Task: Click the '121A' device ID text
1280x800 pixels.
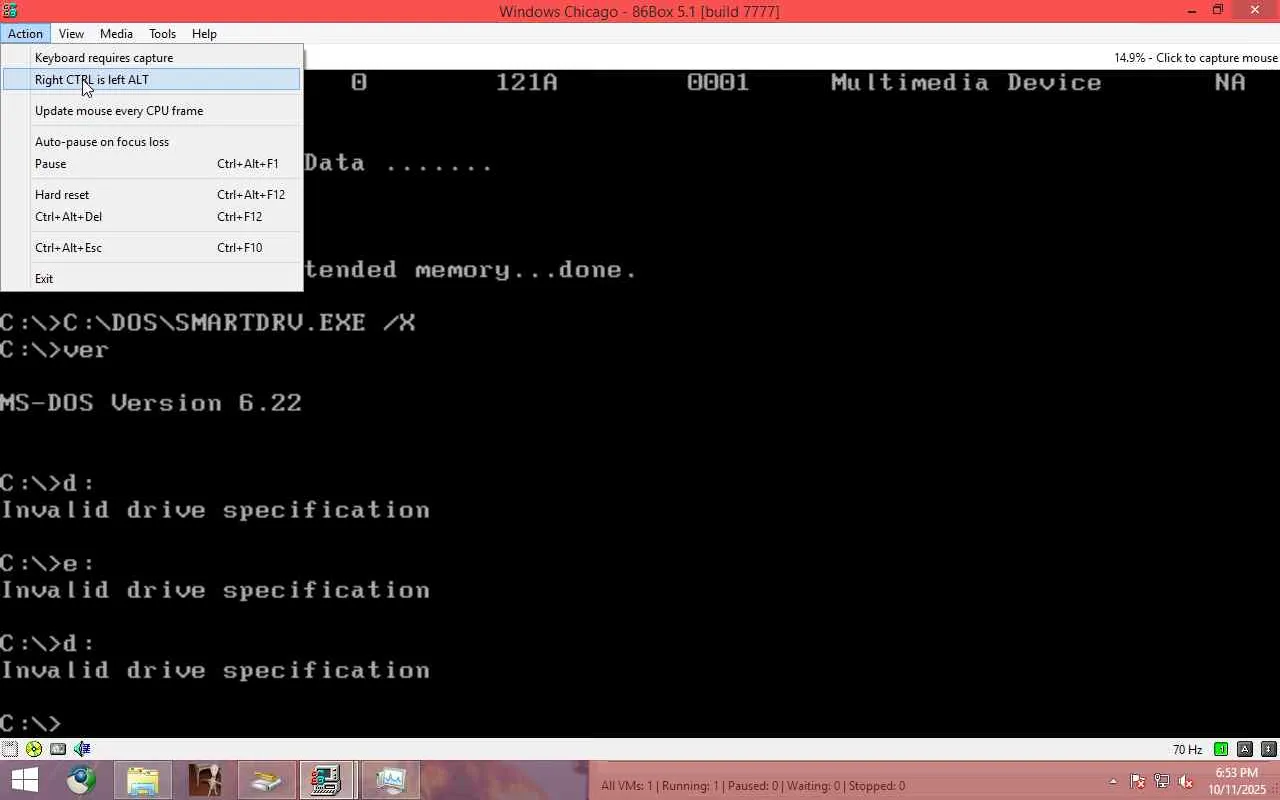Action: pyautogui.click(x=526, y=83)
